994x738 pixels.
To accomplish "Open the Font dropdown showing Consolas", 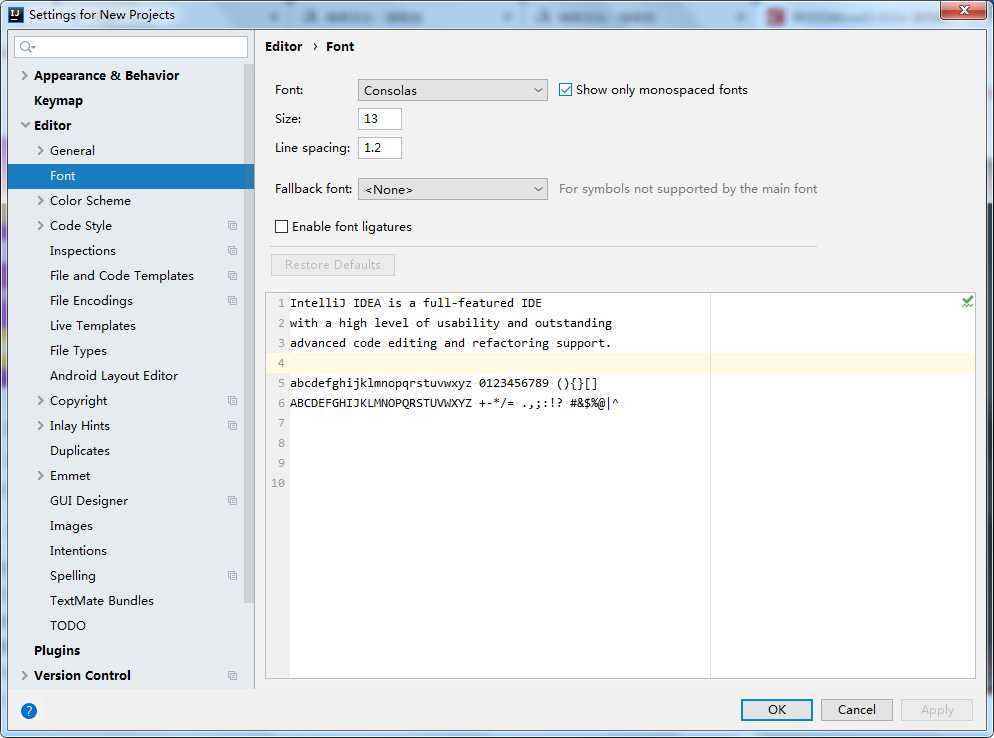I will point(453,90).
